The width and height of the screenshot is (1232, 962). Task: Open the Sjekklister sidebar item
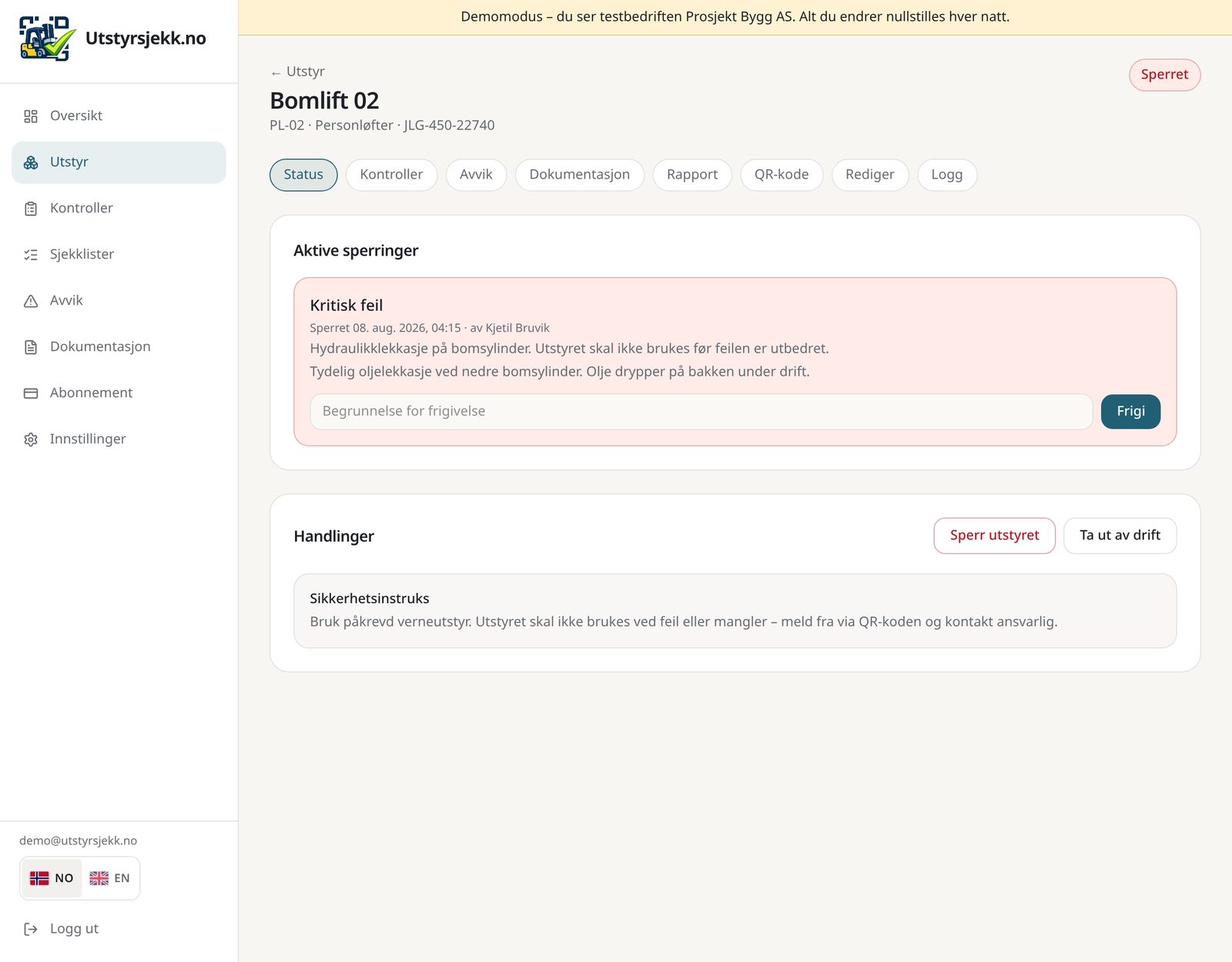pos(119,255)
